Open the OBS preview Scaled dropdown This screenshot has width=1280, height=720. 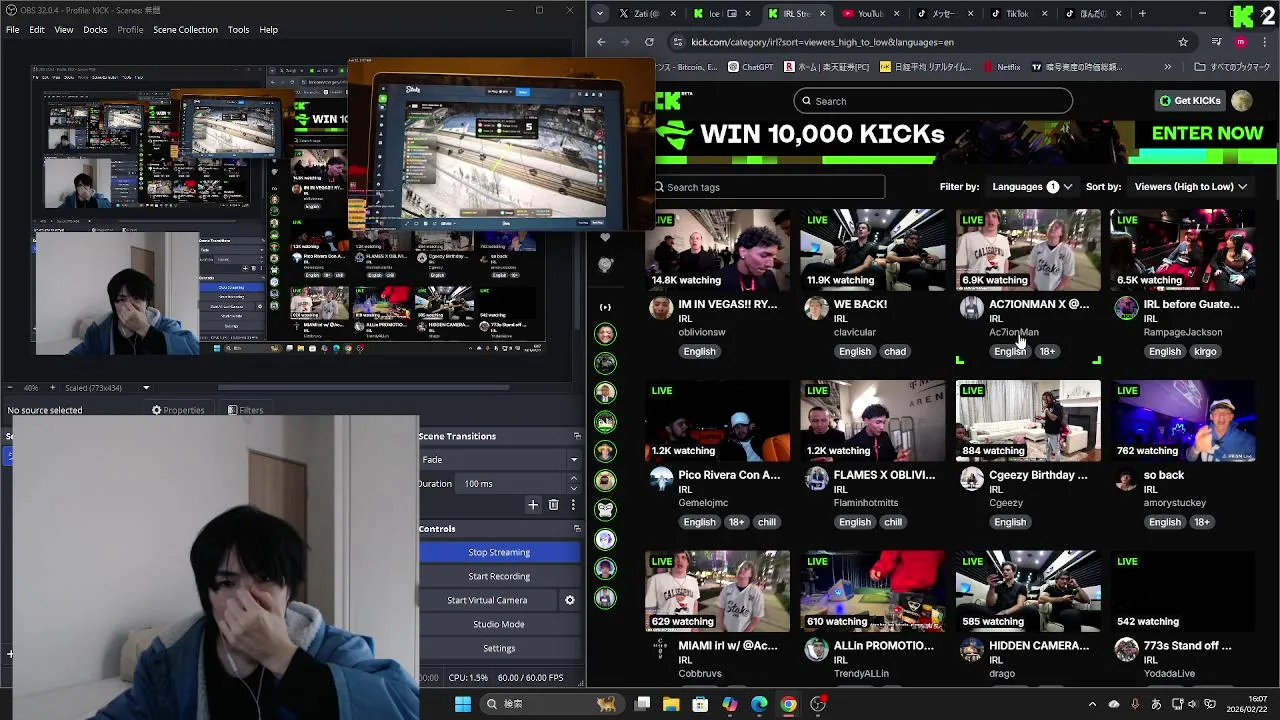(107, 388)
